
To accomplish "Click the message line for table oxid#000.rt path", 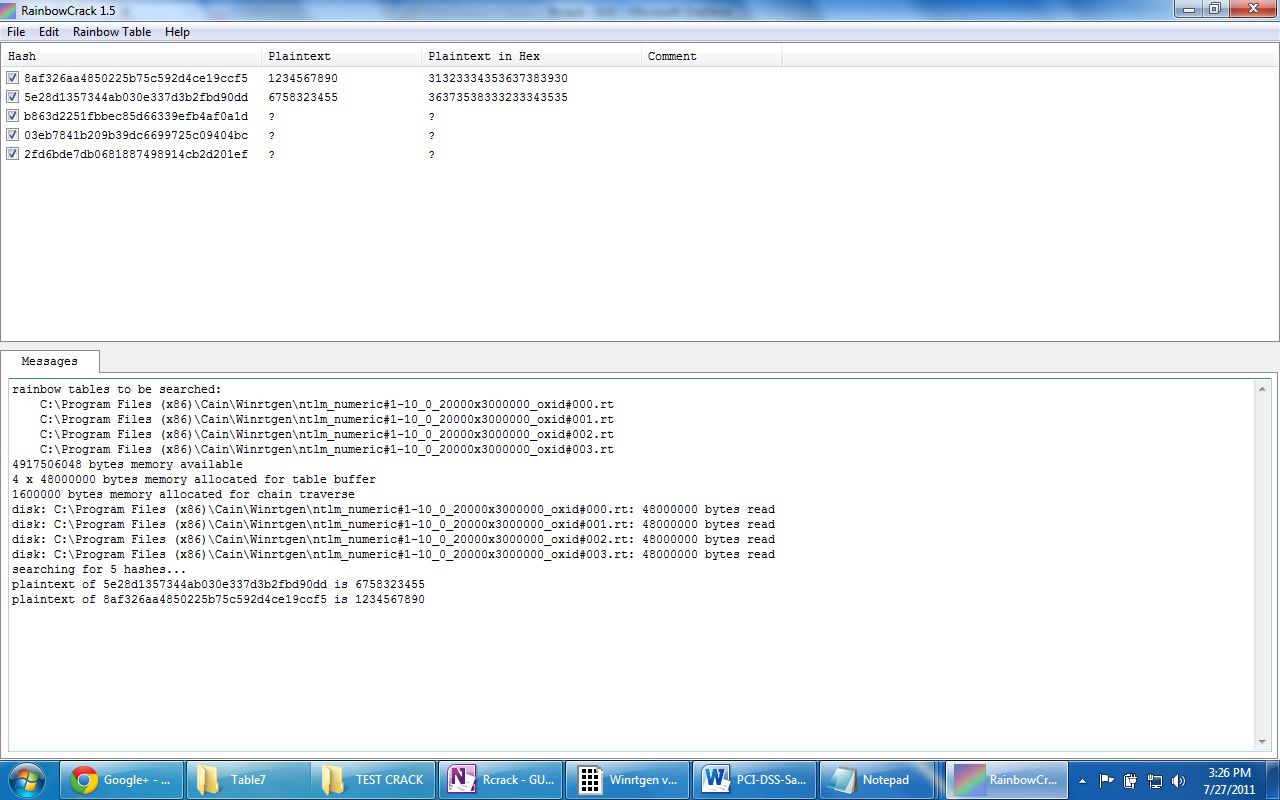I will [327, 404].
